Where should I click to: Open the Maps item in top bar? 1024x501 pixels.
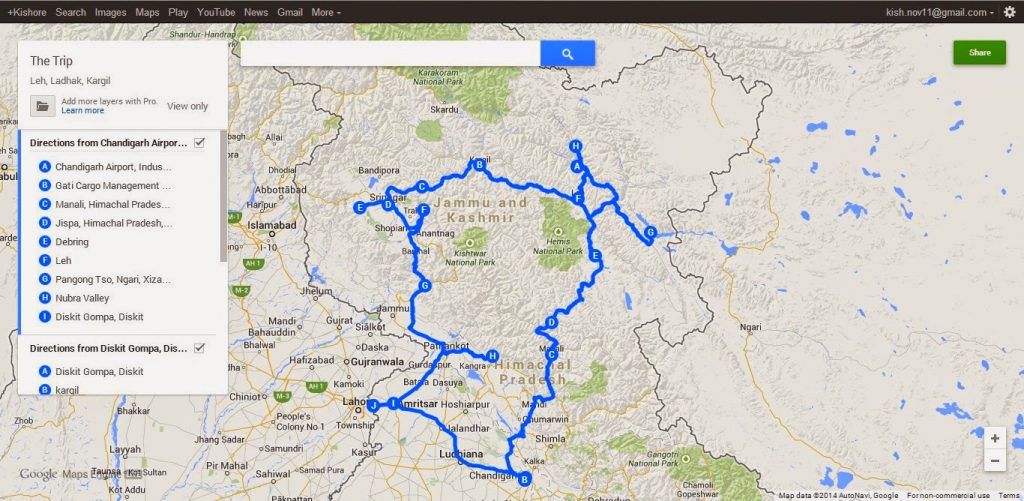pyautogui.click(x=147, y=12)
